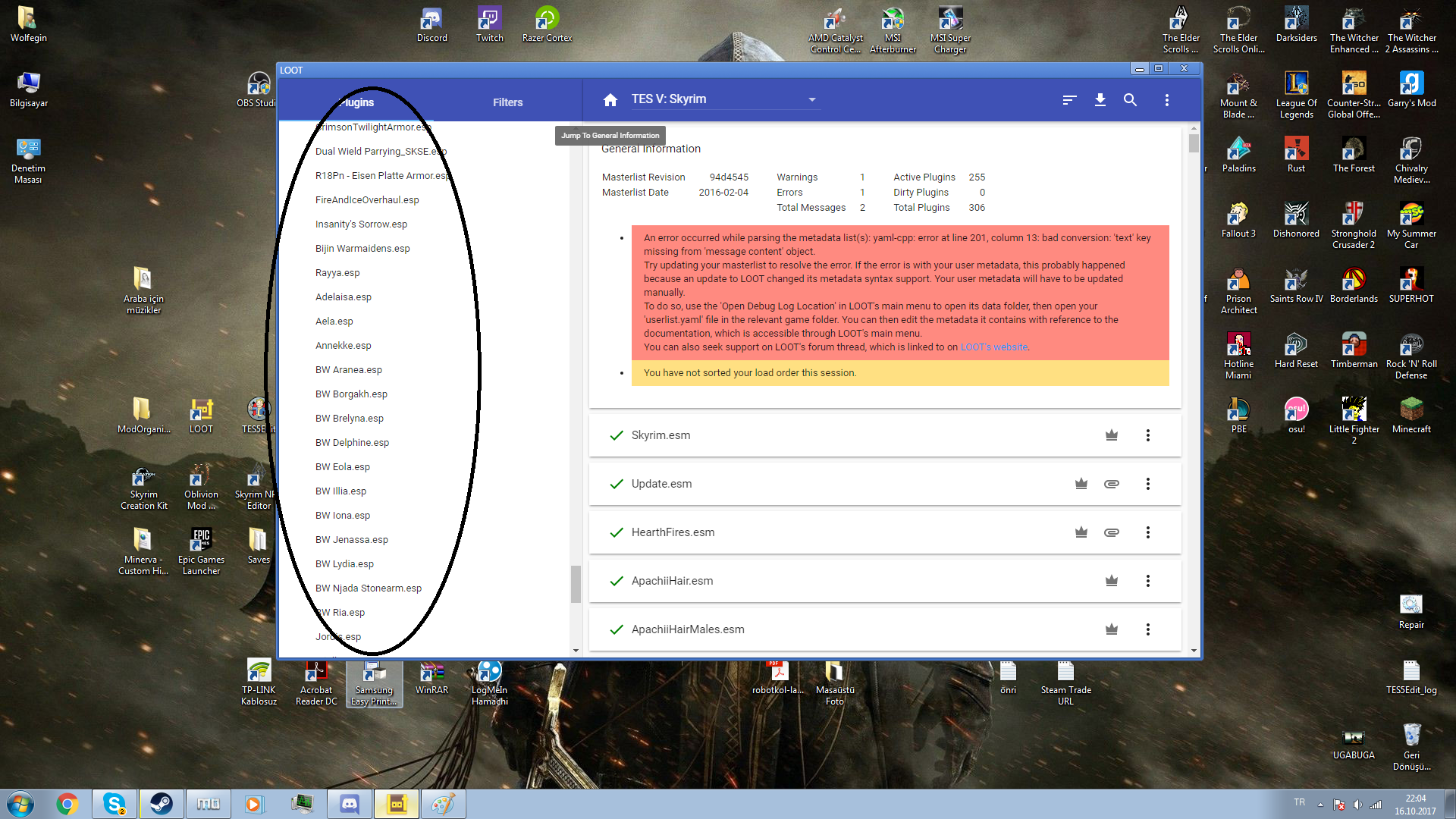Click the main content scrollbar up arrow
This screenshot has width=1456, height=819.
1194,128
